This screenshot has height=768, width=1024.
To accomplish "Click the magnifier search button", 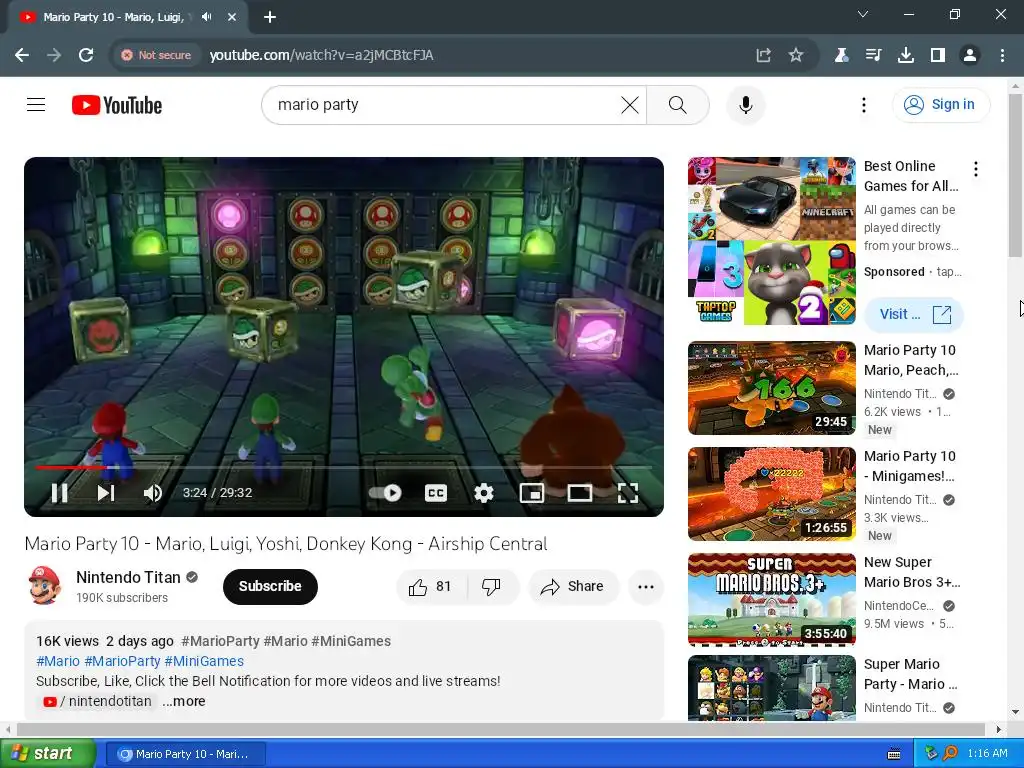I will 677,104.
